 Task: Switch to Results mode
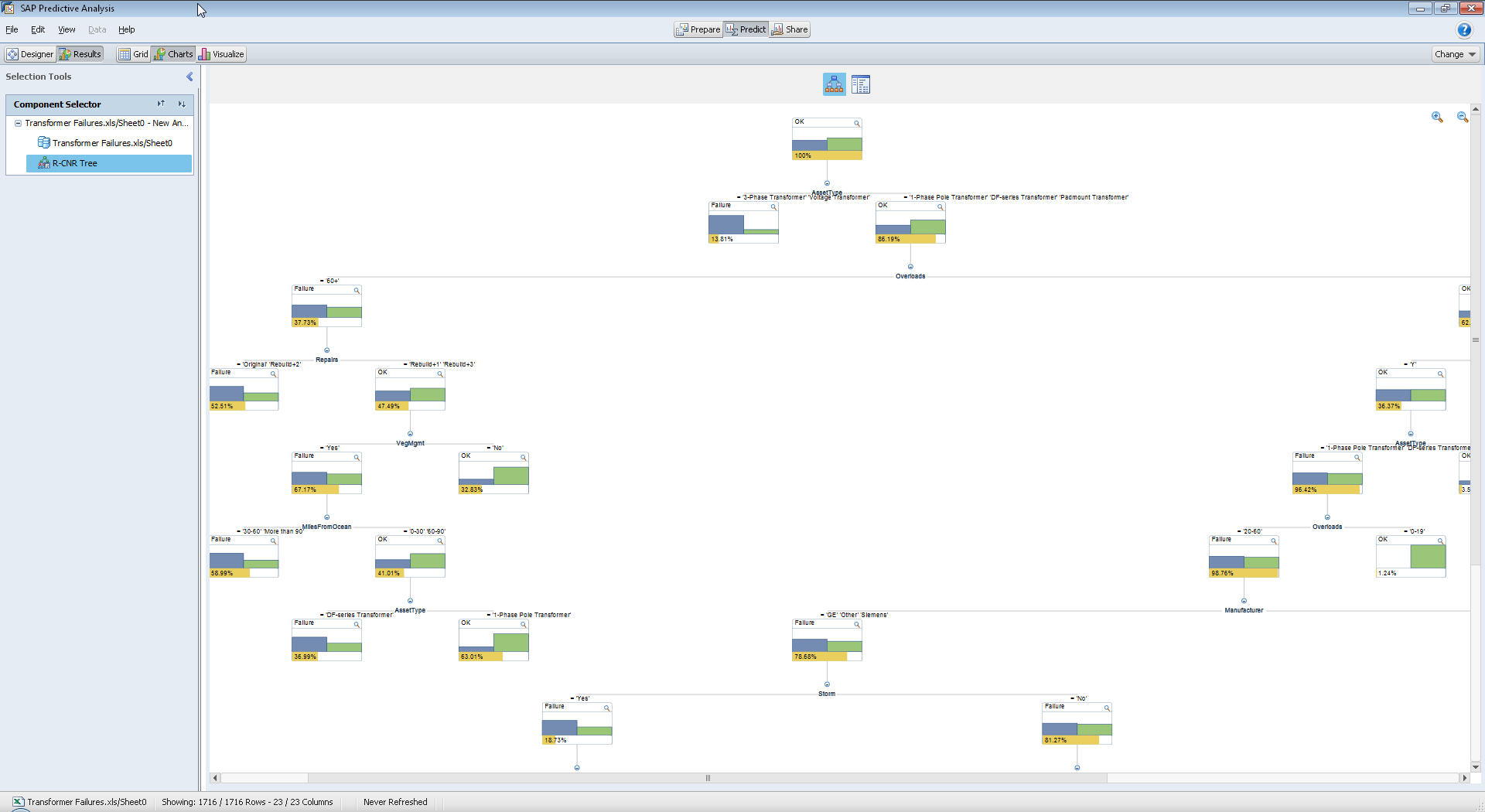click(x=80, y=54)
